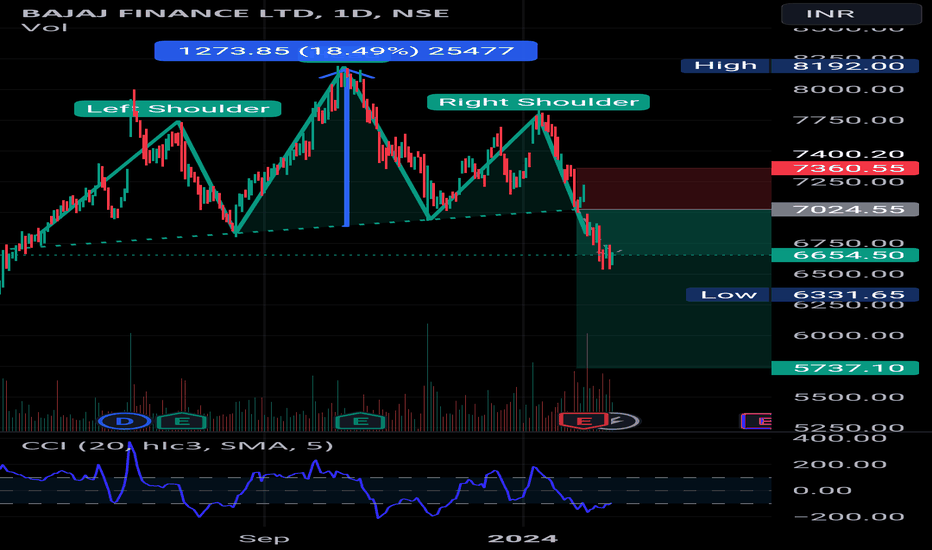The image size is (932, 550).
Task: Click the 1273.85 (18.49%) 25477 measurement label
Action: pyautogui.click(x=346, y=51)
